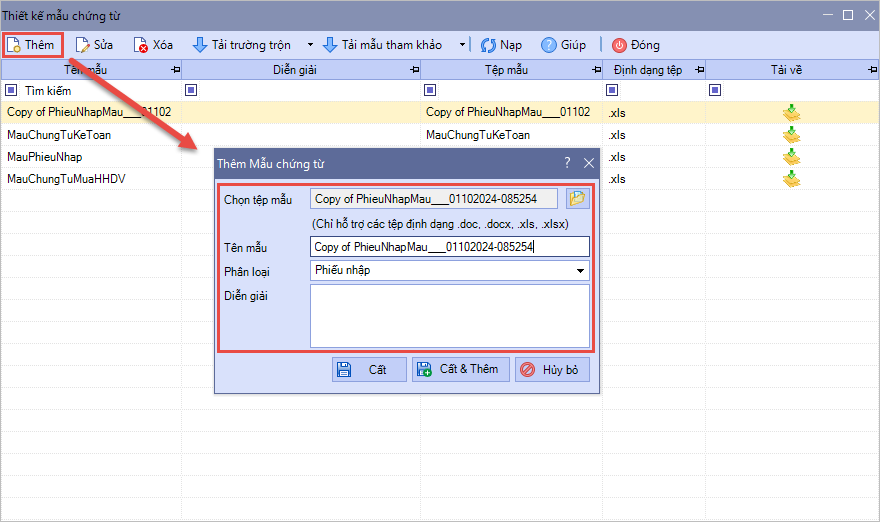Open the Phân loại dropdown list

(580, 271)
